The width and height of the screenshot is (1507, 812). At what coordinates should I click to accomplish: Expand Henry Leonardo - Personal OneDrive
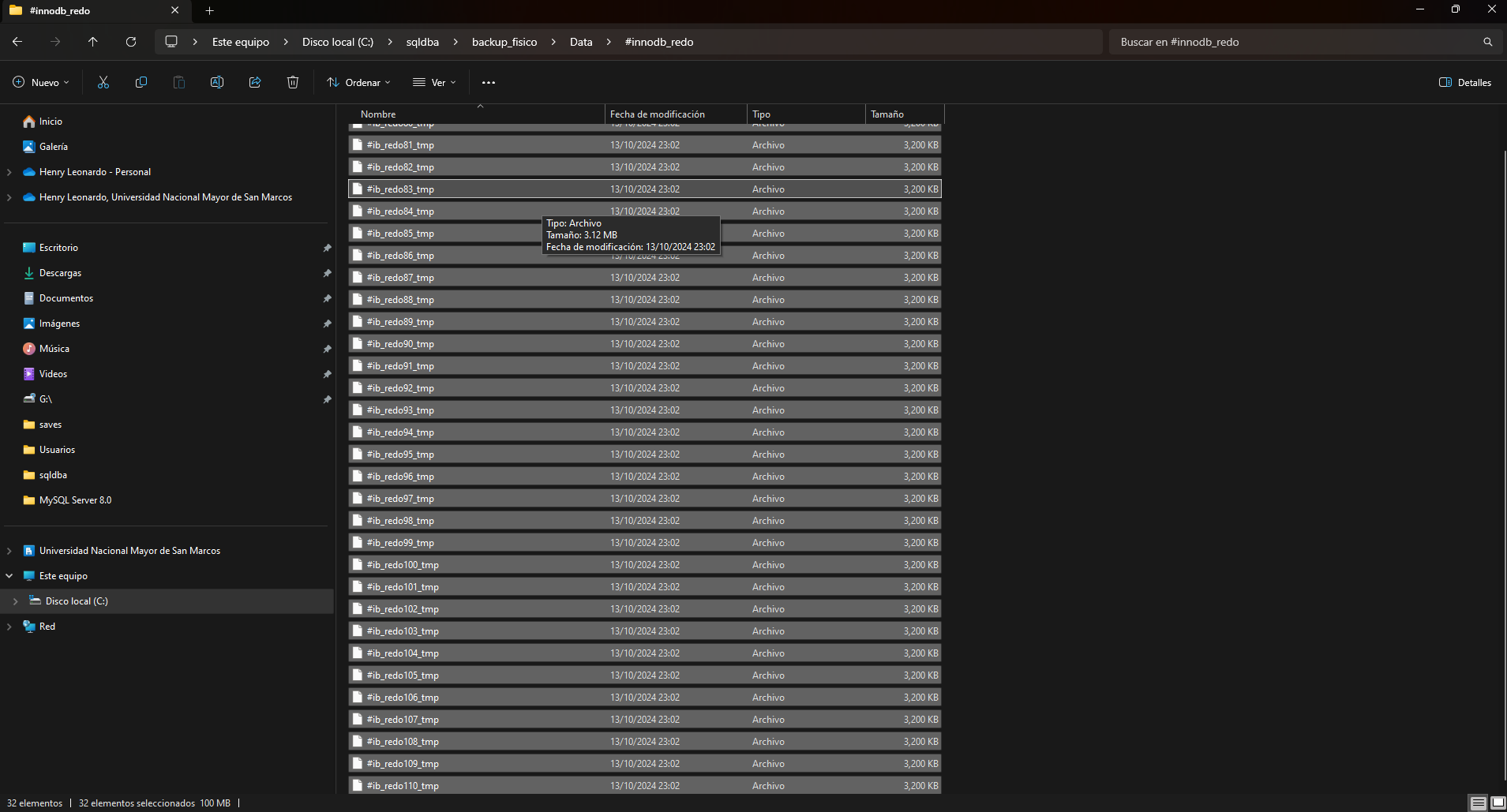tap(9, 172)
